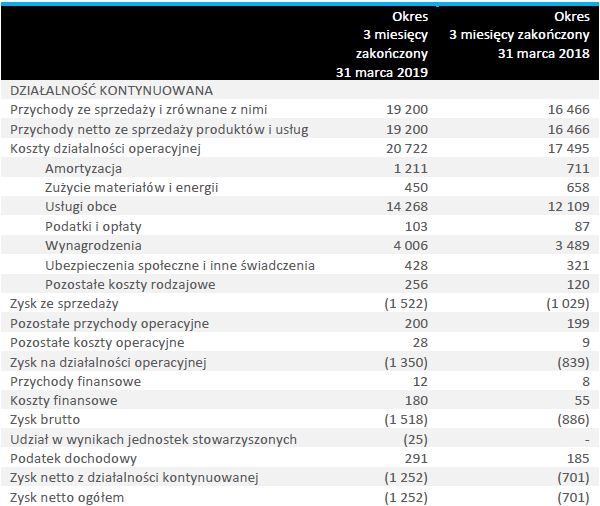
Task: Click the 'Pozostałe przychody operacyjne' label
Action: coord(109,324)
